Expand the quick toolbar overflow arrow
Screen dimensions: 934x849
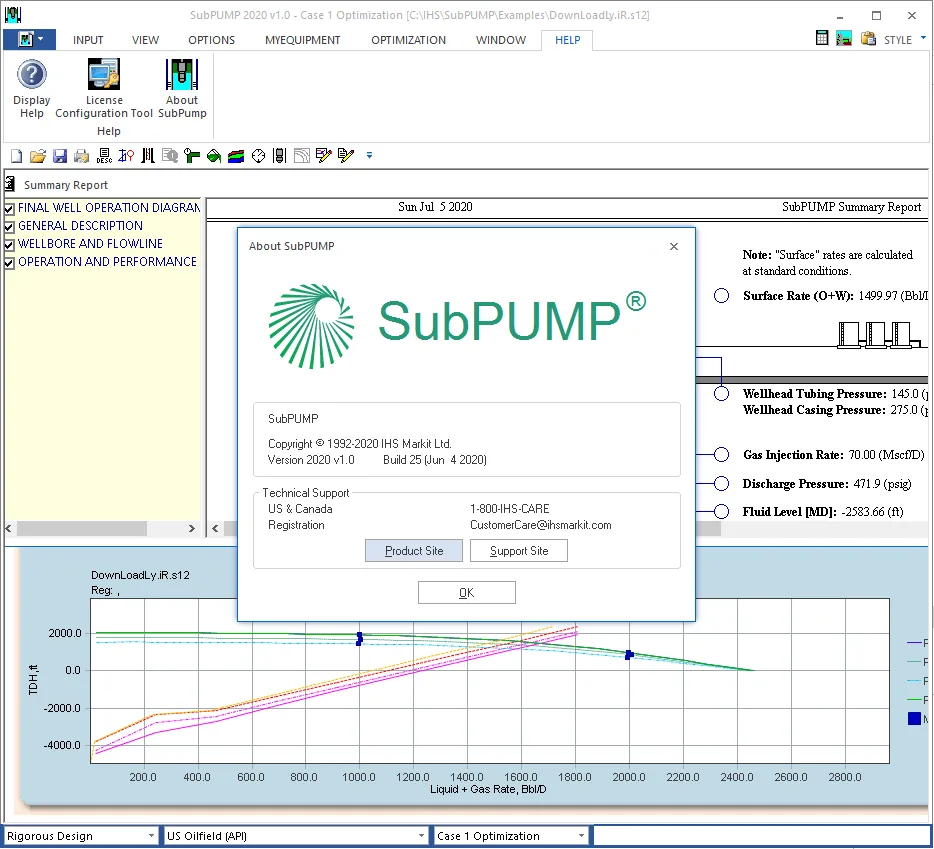coord(369,156)
